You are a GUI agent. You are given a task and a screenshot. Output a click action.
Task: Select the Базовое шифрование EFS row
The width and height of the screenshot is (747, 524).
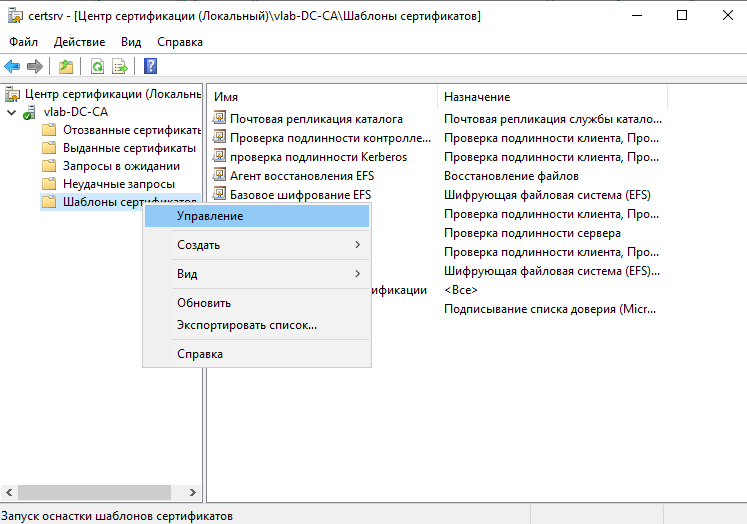click(300, 195)
